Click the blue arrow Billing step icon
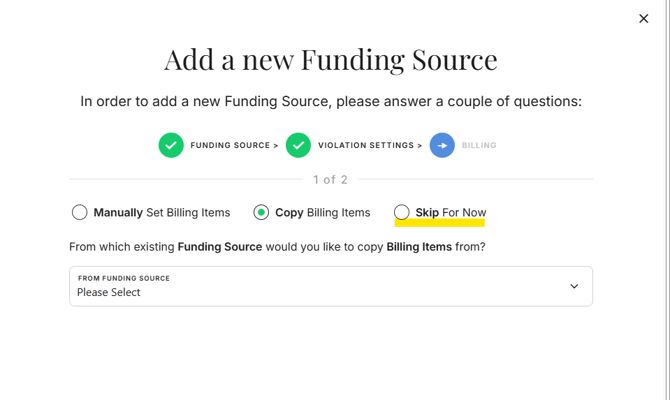Viewport: 670px width, 400px height. click(442, 145)
